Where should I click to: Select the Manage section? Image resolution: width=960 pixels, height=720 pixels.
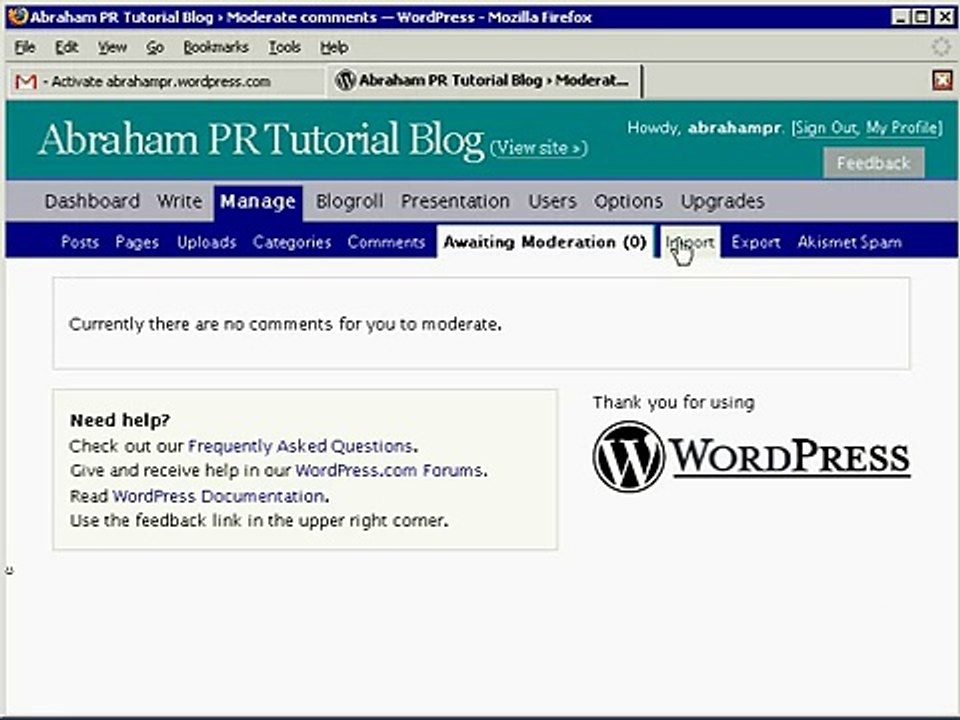pyautogui.click(x=258, y=202)
